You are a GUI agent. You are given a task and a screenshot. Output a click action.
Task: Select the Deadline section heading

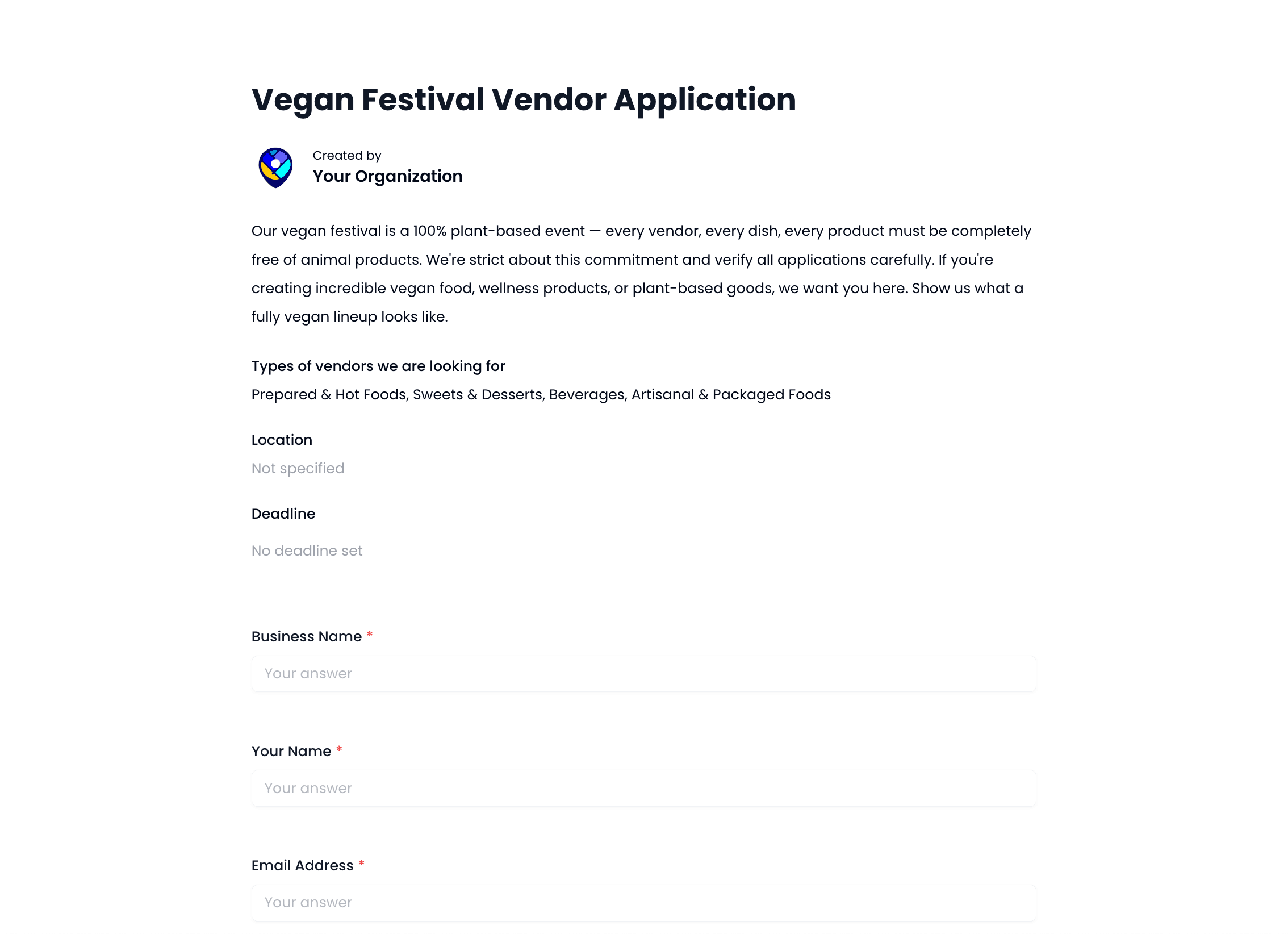(x=283, y=514)
